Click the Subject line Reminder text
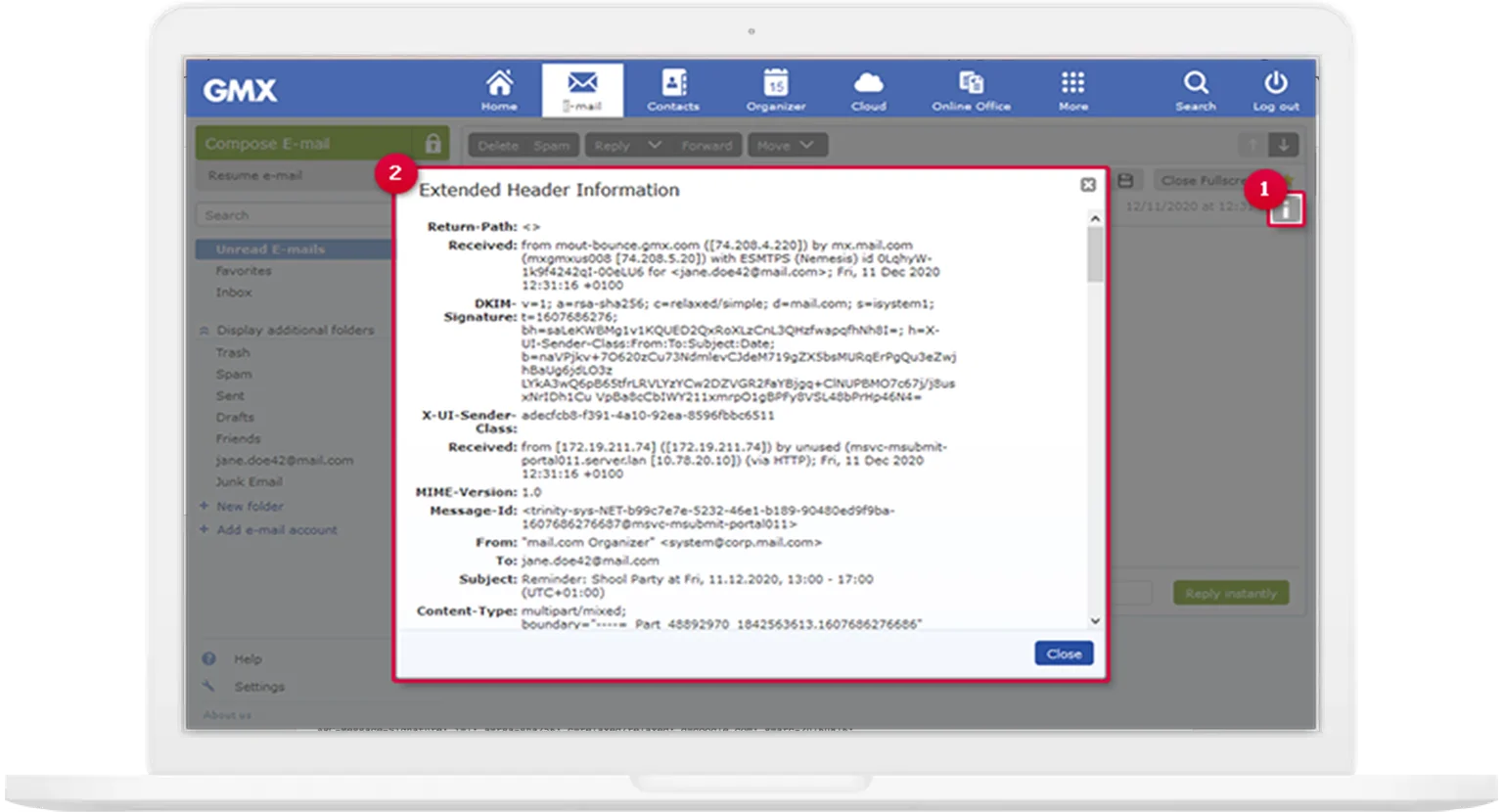This screenshot has height=812, width=1503. pyautogui.click(x=698, y=585)
